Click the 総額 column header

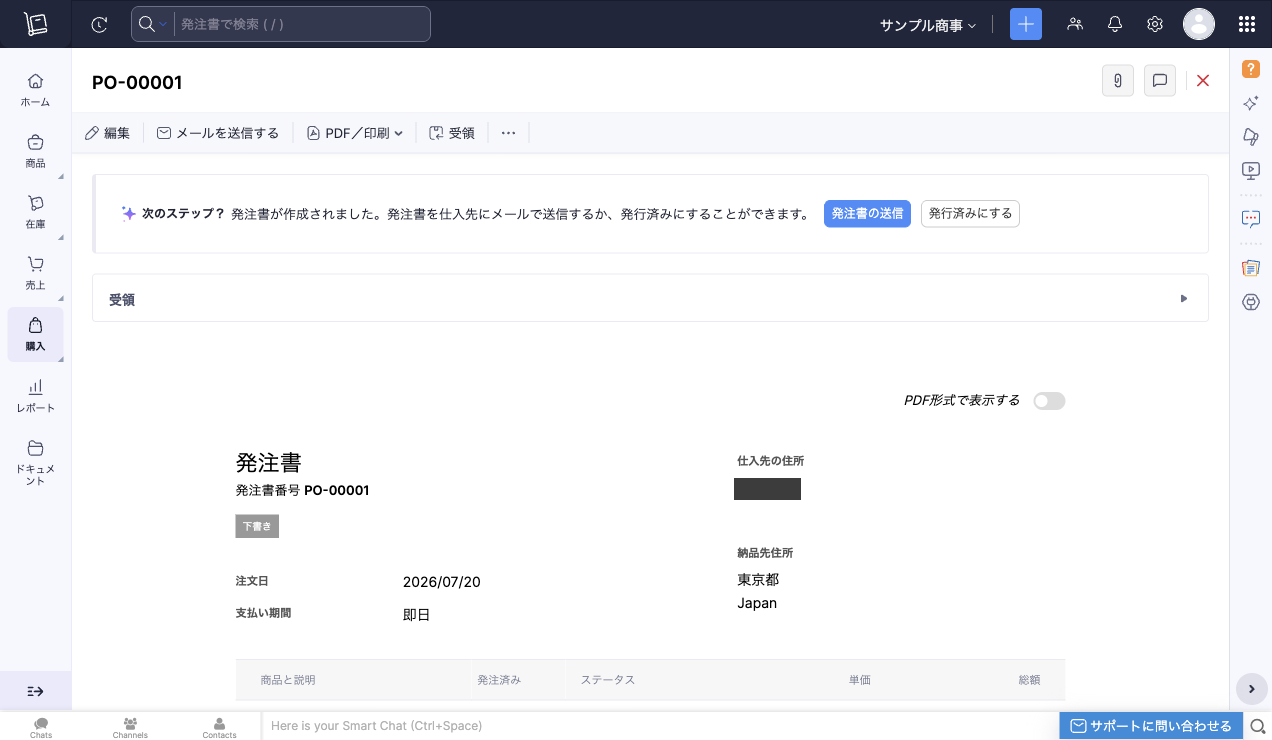[1029, 680]
